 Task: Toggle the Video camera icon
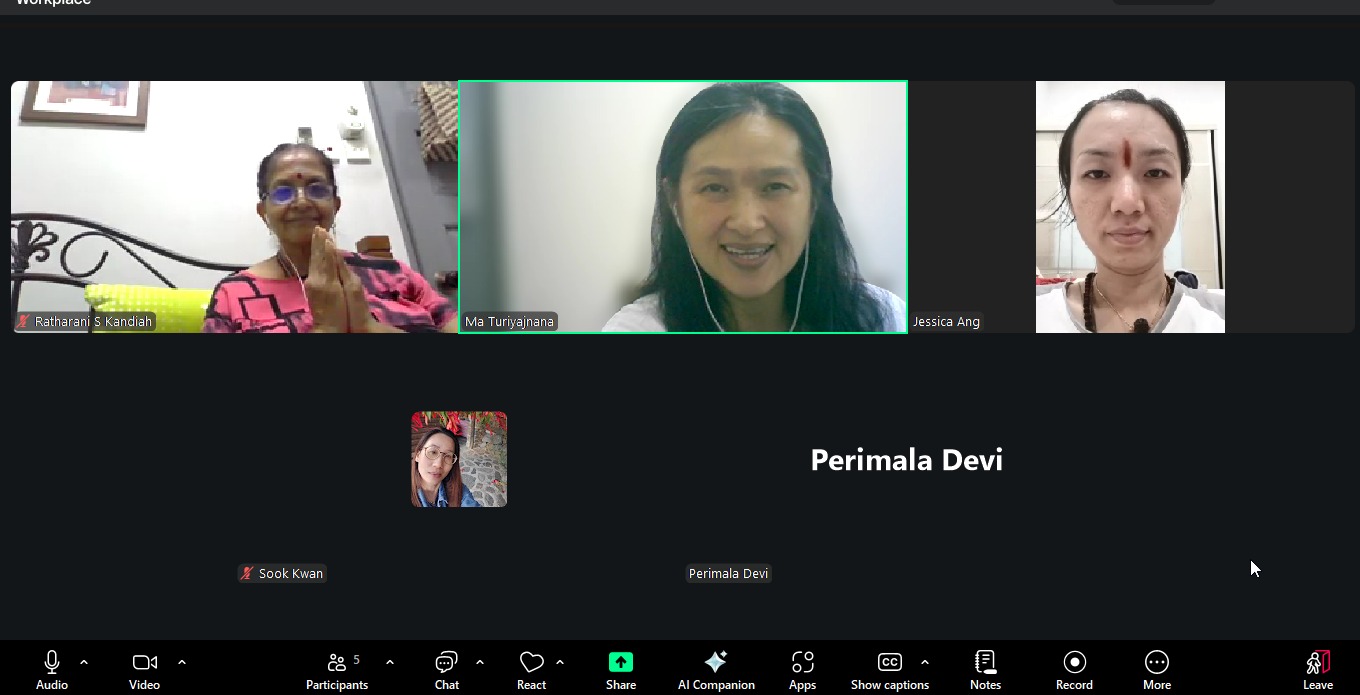point(144,663)
